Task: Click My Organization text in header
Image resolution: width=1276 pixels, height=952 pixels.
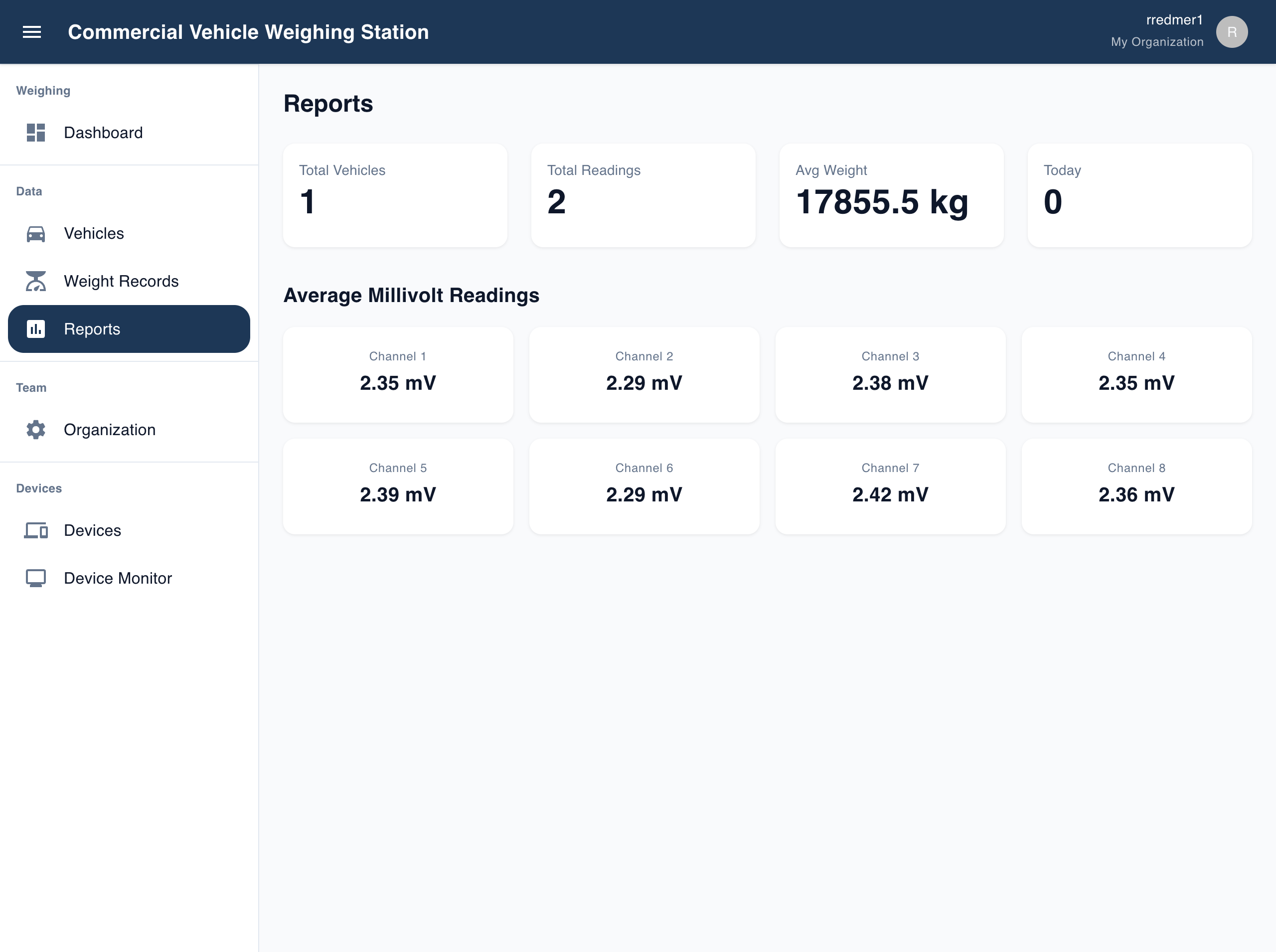Action: tap(1157, 42)
